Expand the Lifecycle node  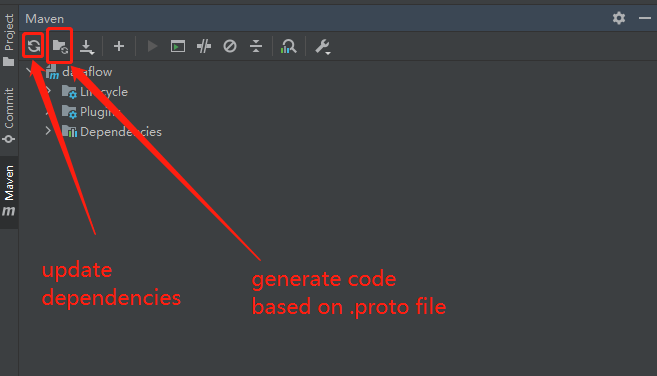[49, 91]
